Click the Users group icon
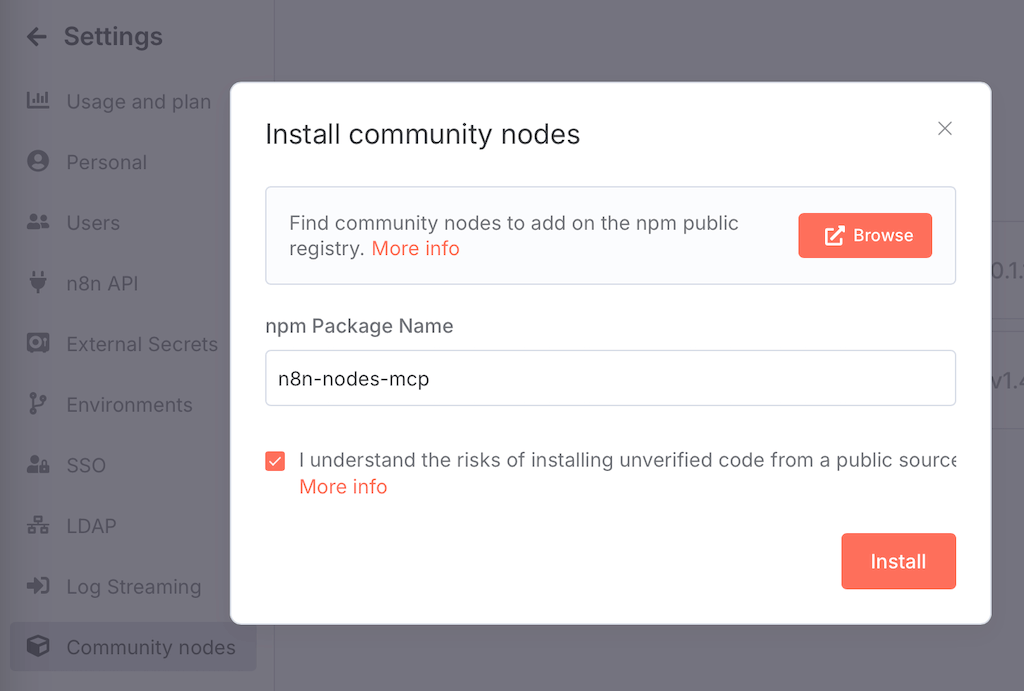 pos(38,222)
